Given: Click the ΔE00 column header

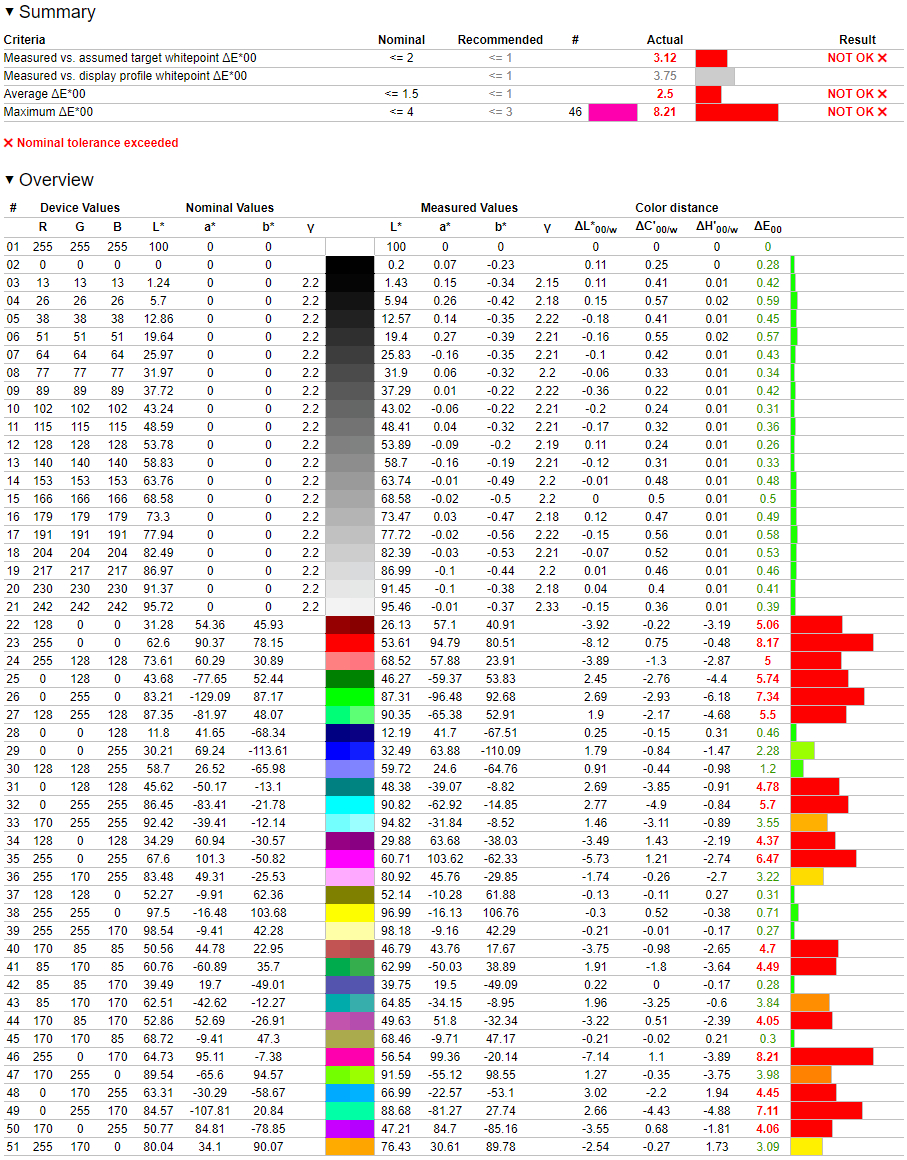Looking at the screenshot, I should [x=767, y=227].
